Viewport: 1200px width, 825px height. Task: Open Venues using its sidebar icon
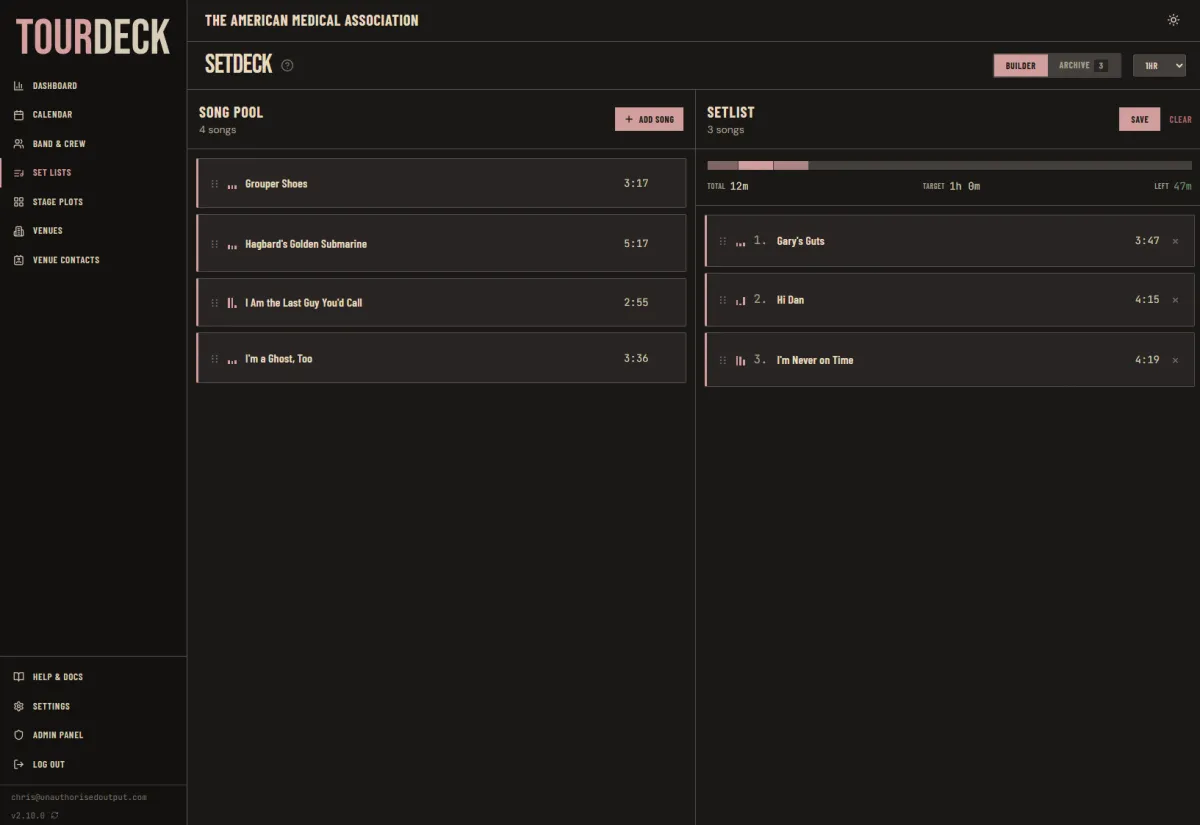[18, 230]
